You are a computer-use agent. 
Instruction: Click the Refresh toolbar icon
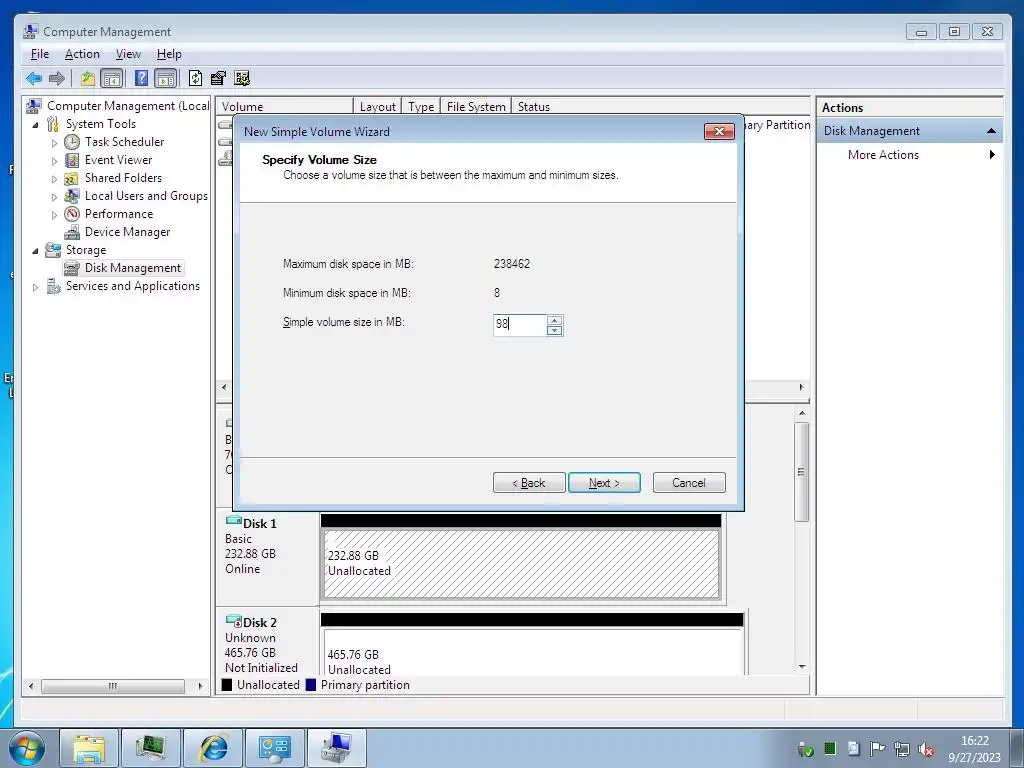coord(195,79)
